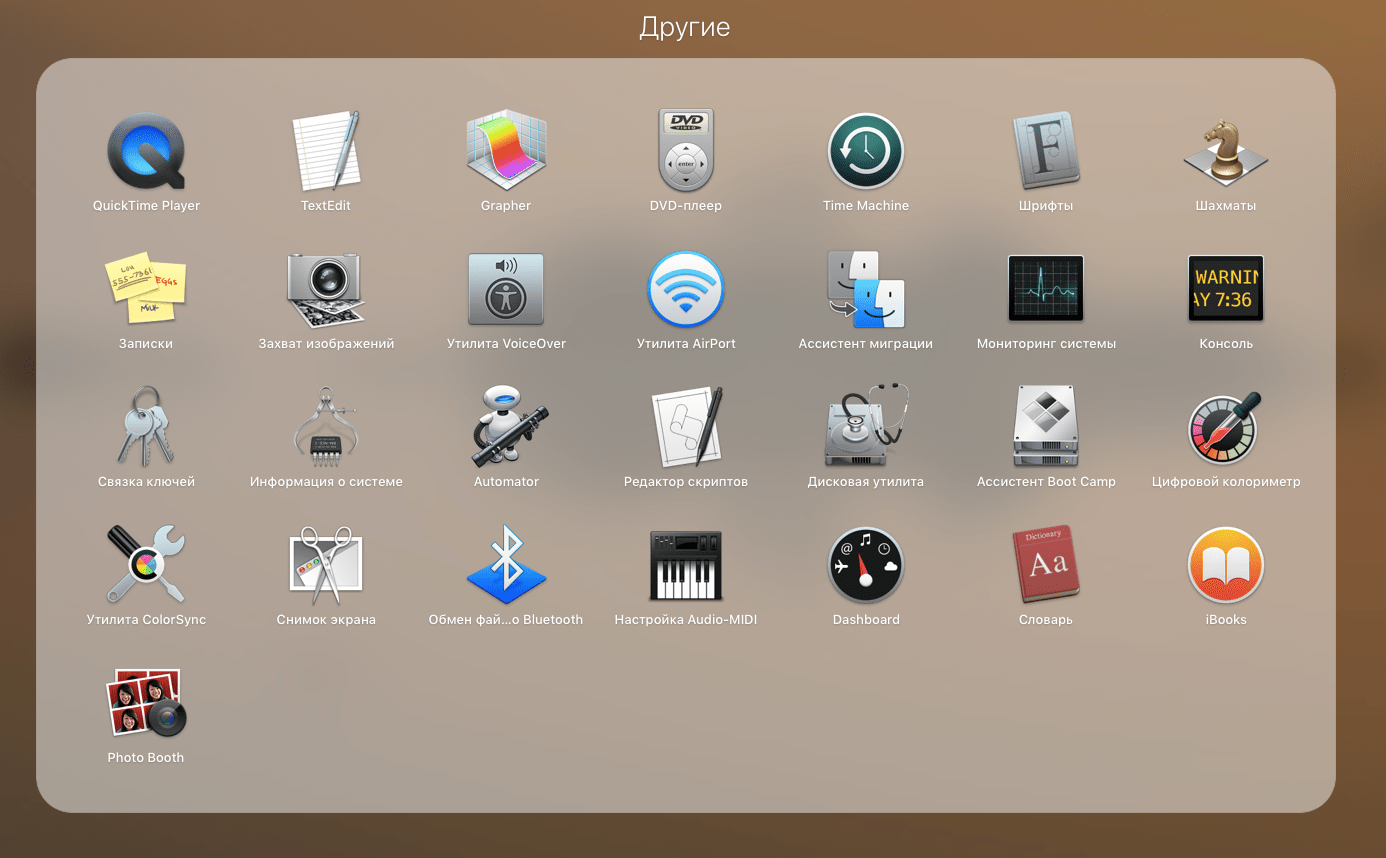Open Утилита VoiceOver

point(506,289)
